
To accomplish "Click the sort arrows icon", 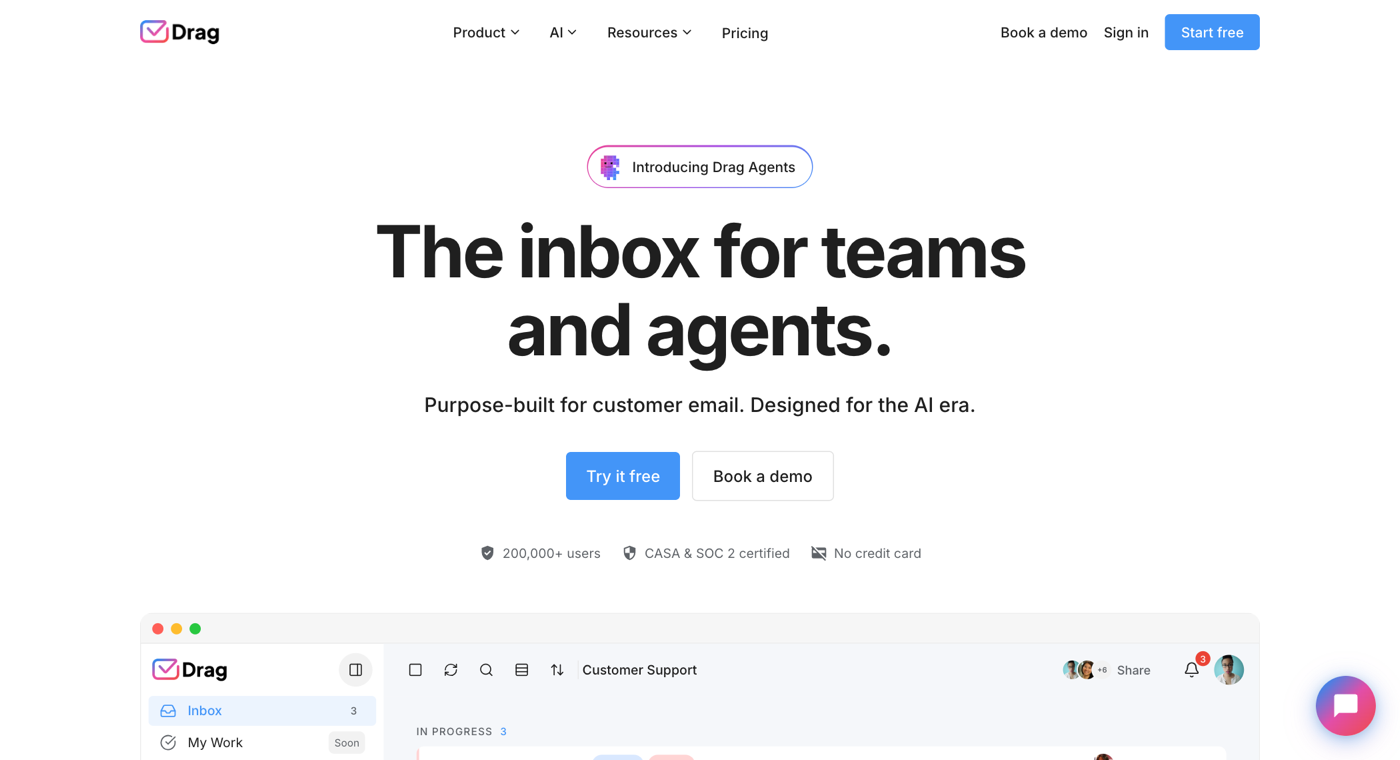I will [557, 670].
